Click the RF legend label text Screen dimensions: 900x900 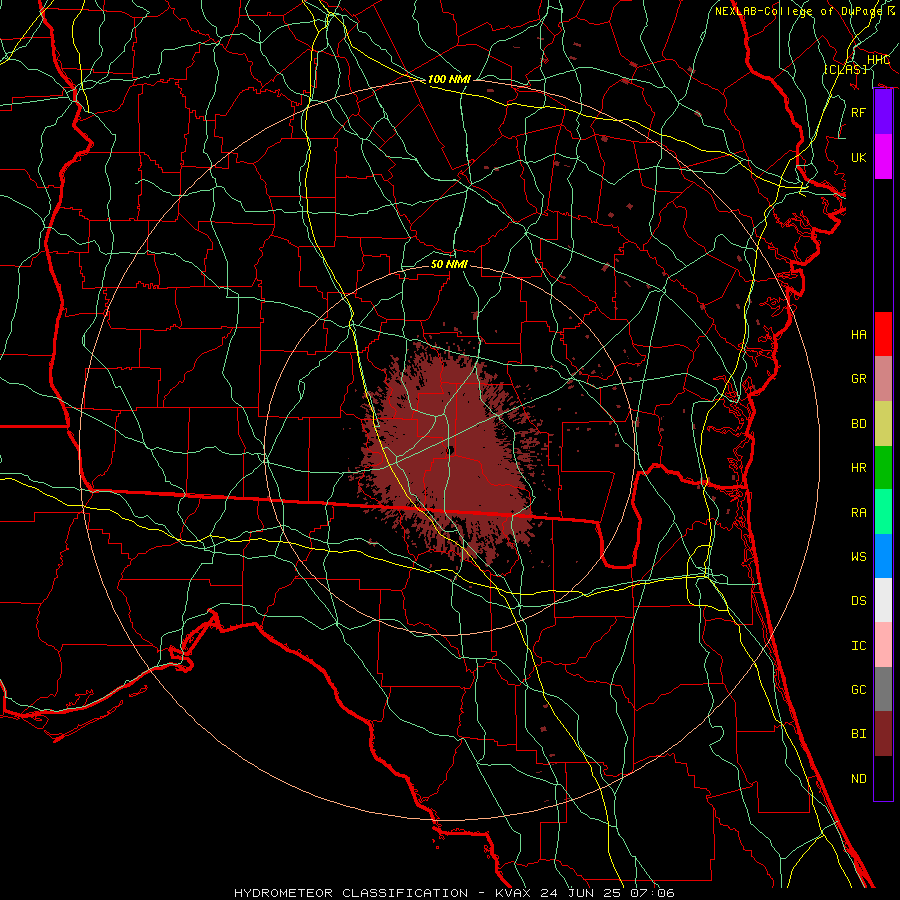pos(859,112)
